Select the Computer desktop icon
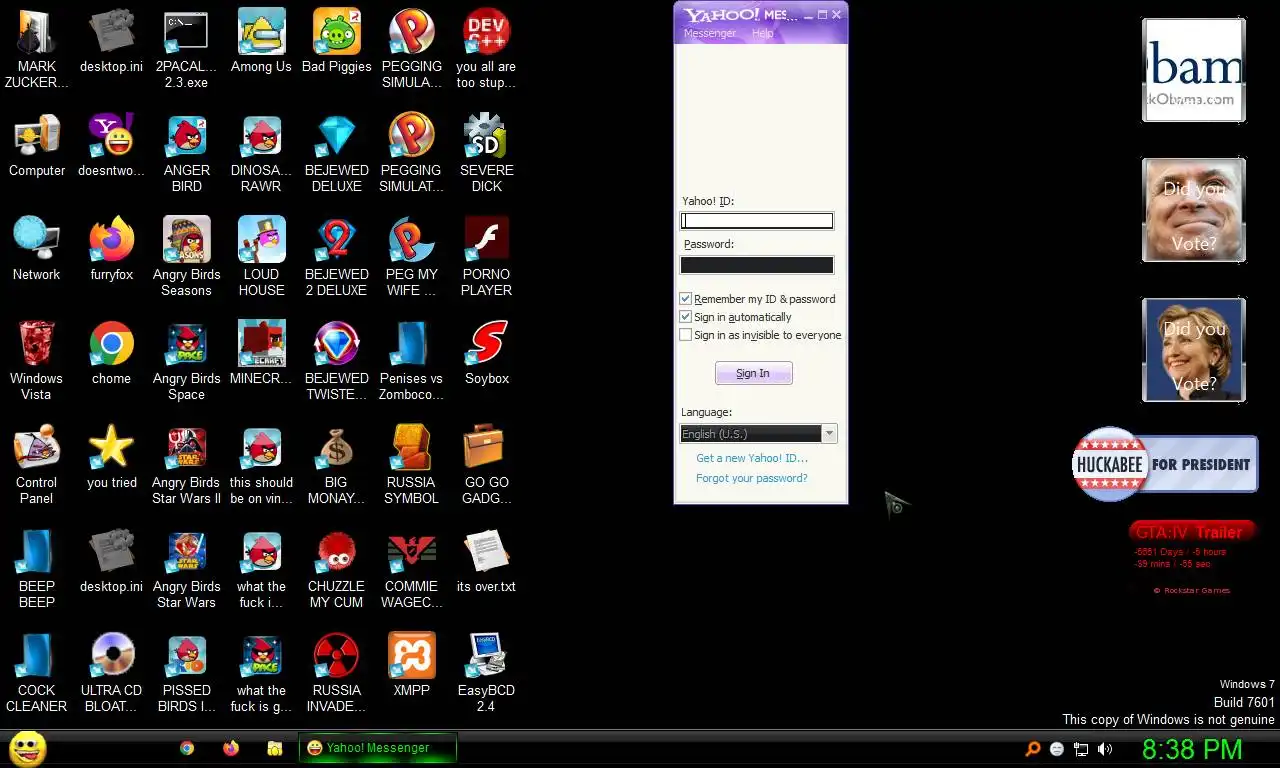The image size is (1280, 768). [x=37, y=136]
